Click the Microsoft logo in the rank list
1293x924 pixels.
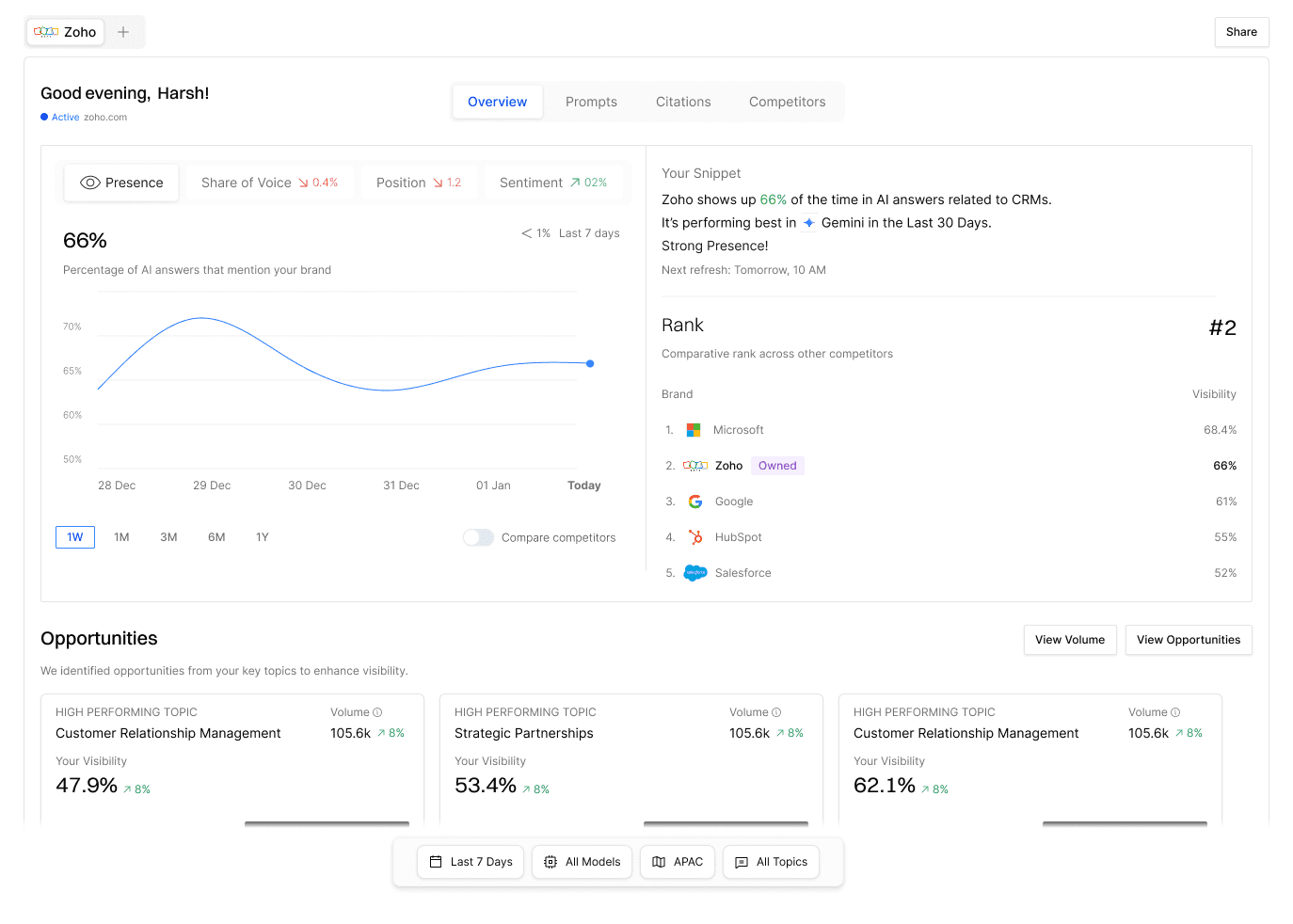pyautogui.click(x=694, y=430)
